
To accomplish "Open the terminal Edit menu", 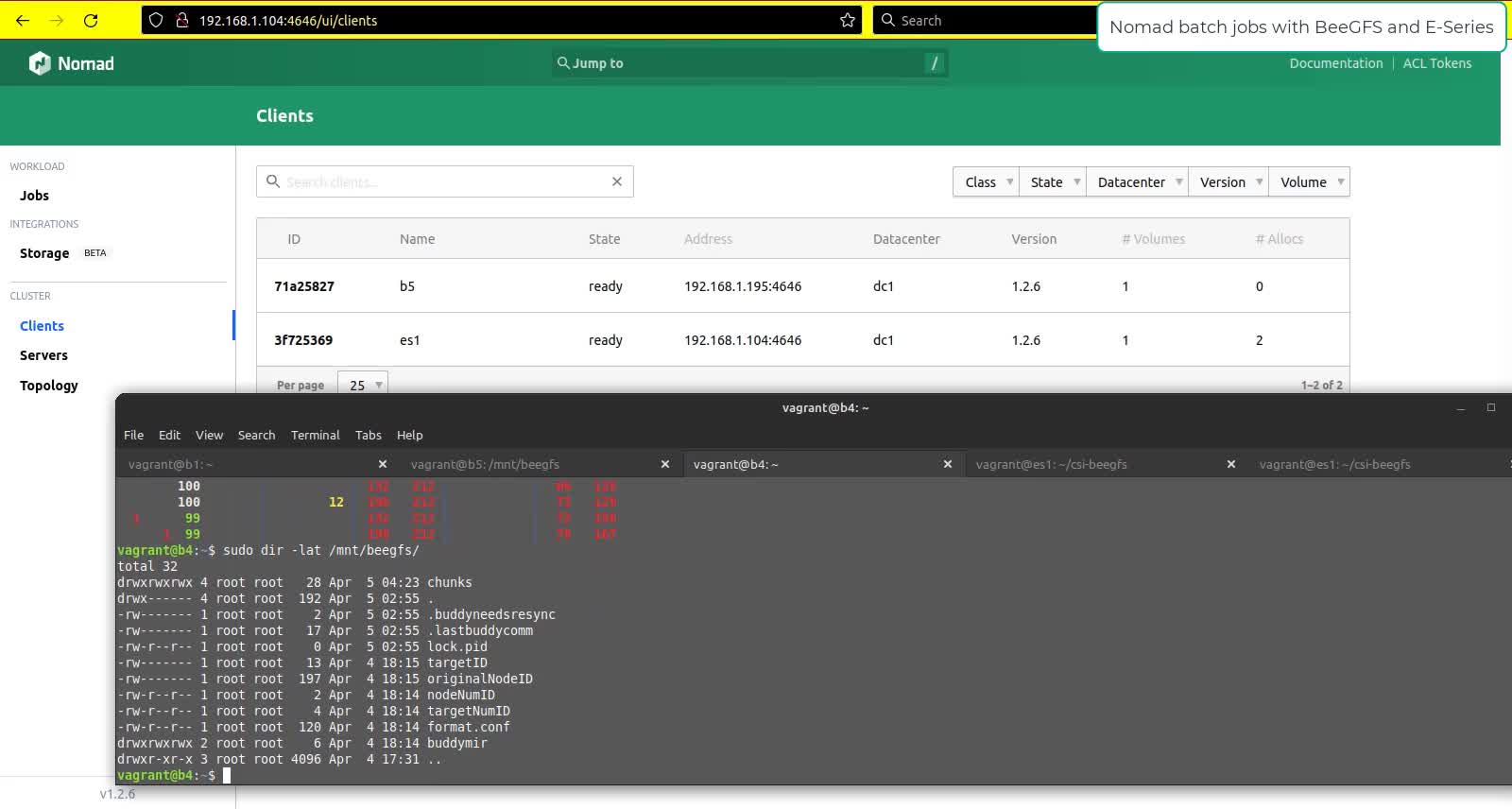I will (x=169, y=435).
